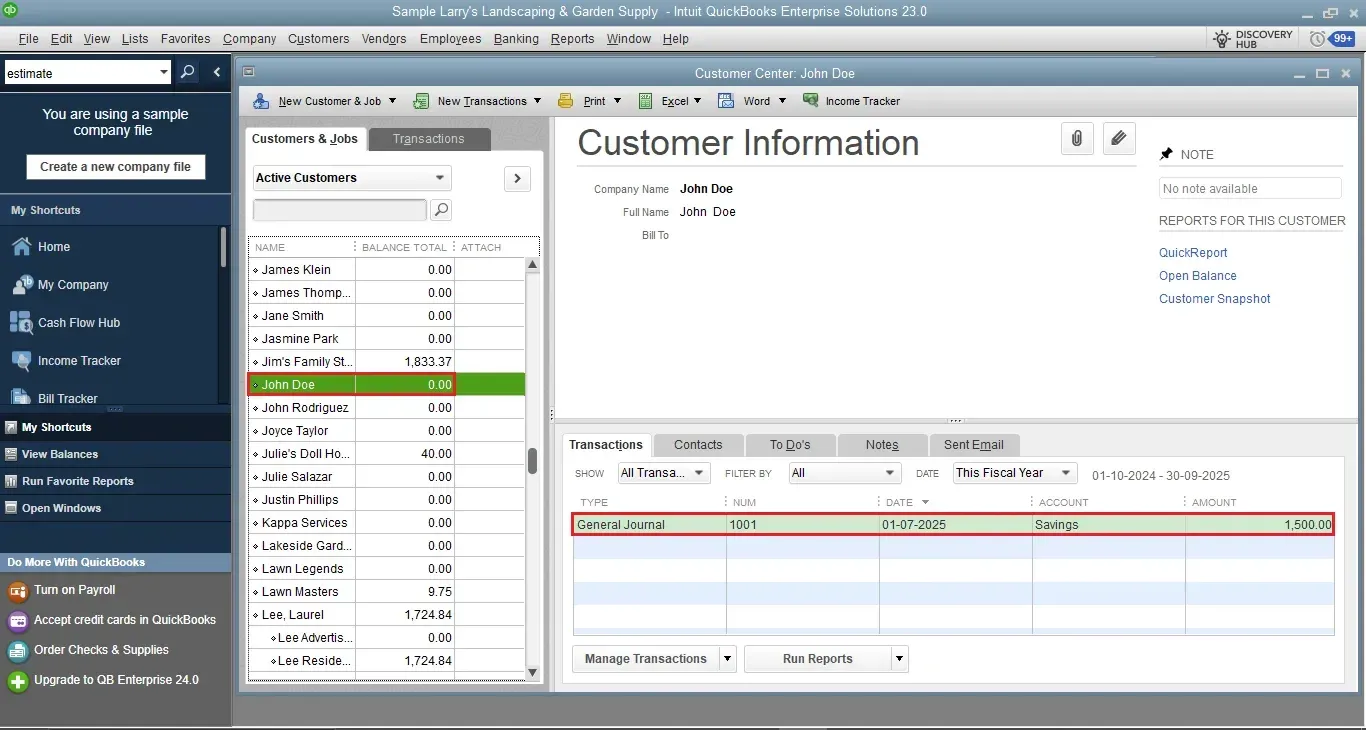Select Lee, Laurel customer row
The width and height of the screenshot is (1366, 730).
pos(386,615)
